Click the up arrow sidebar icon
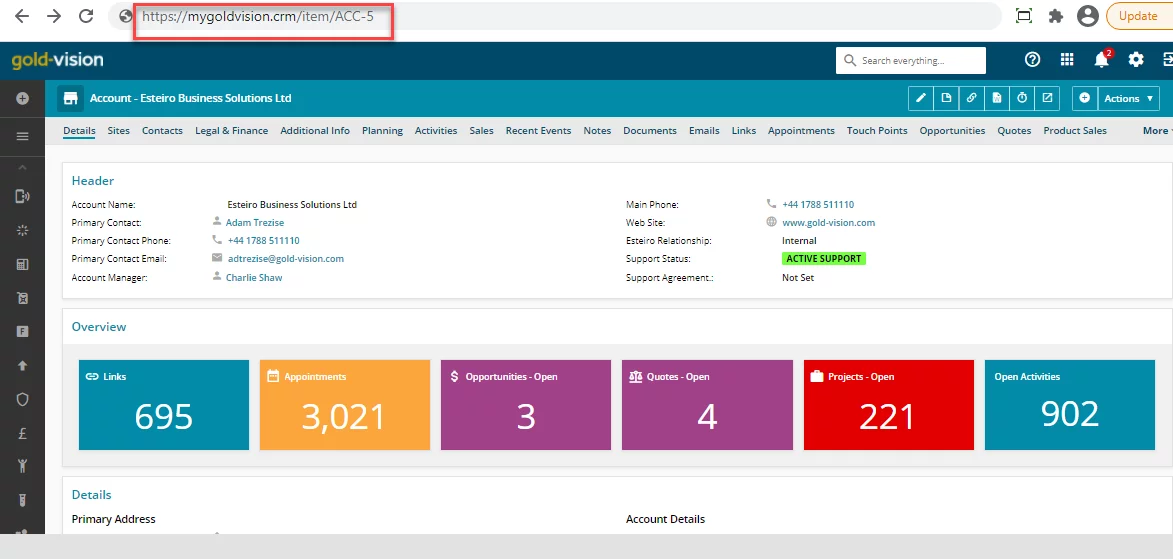 (22, 366)
